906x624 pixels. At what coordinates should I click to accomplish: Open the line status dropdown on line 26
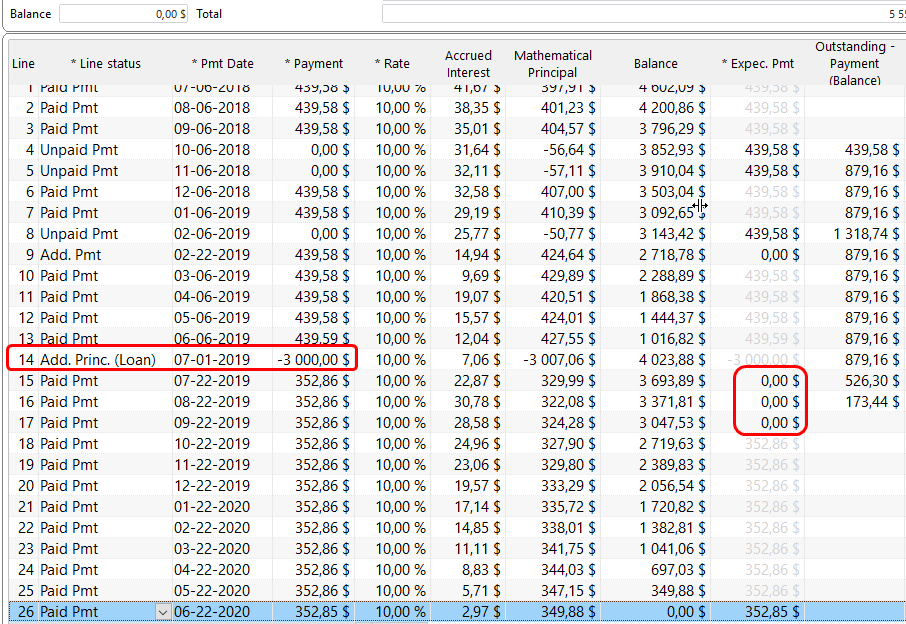(164, 612)
